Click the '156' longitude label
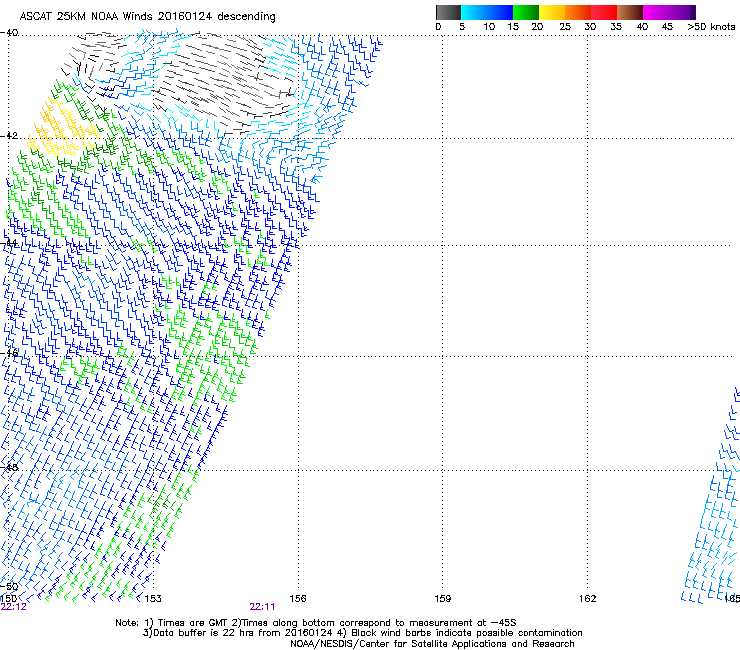Image resolution: width=740 pixels, height=650 pixels. click(x=298, y=599)
